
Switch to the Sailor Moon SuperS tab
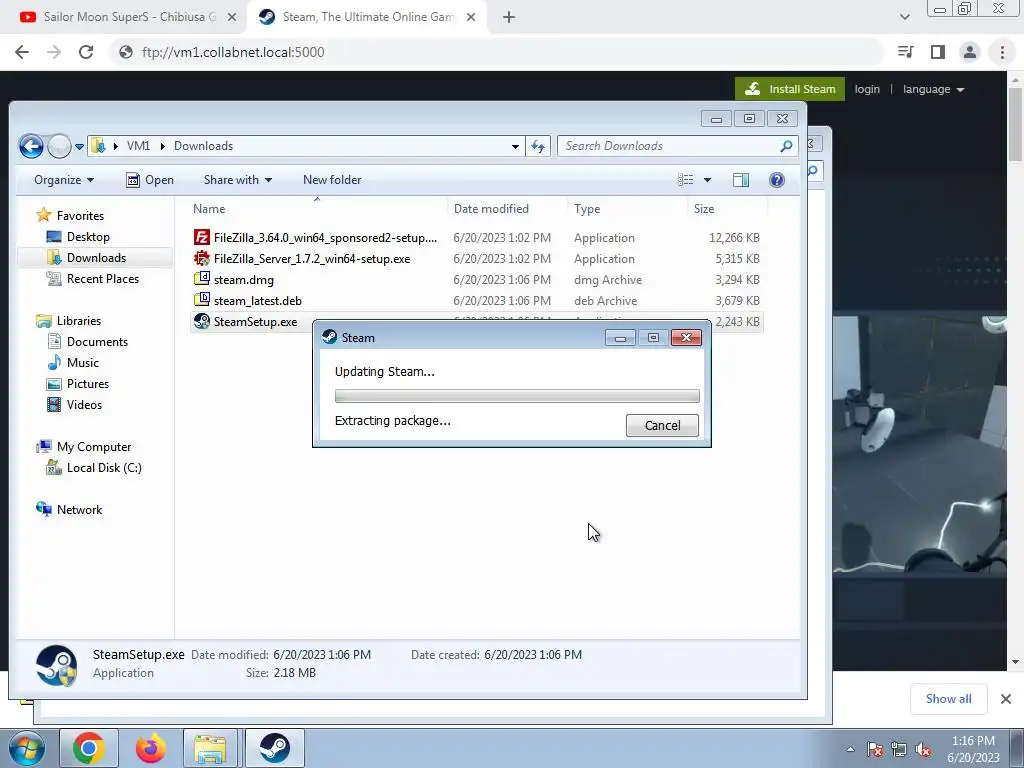coord(124,17)
